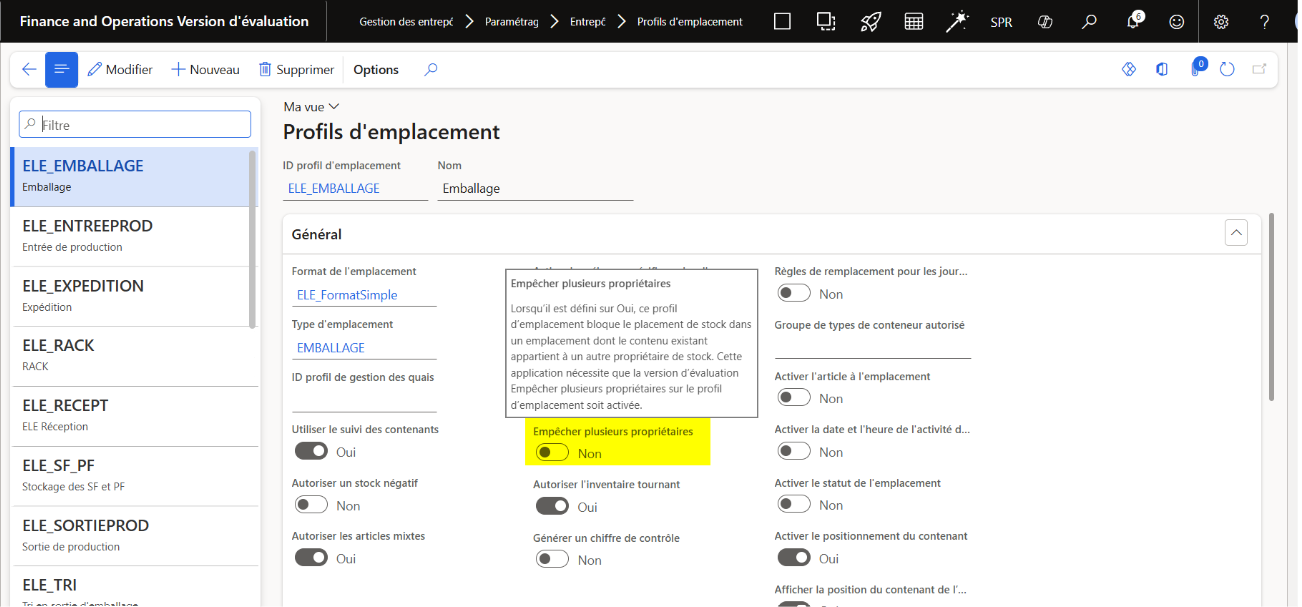The height and width of the screenshot is (607, 1302).
Task: Open Groupe de types de conteneur autorisé field
Action: pyautogui.click(x=873, y=348)
